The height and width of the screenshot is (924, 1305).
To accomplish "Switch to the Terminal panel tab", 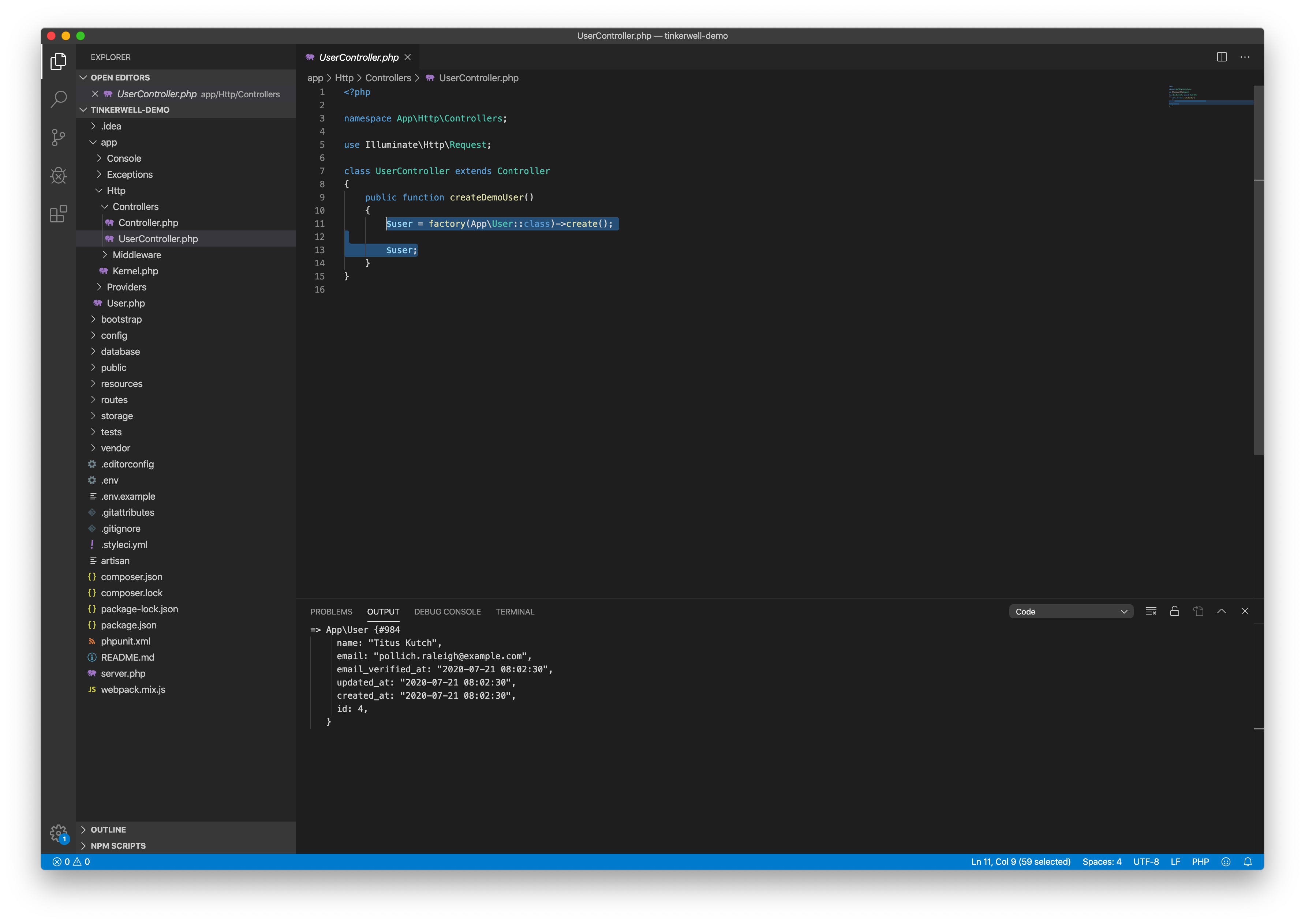I will [x=515, y=612].
